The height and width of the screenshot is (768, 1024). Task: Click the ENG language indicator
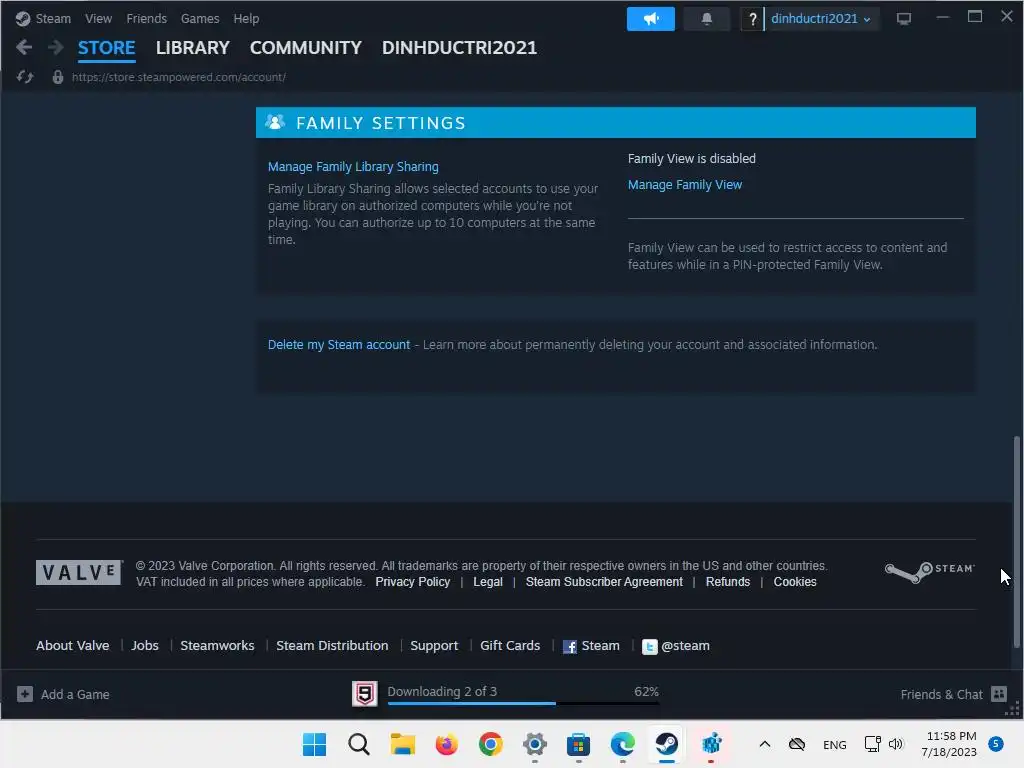pyautogui.click(x=834, y=744)
